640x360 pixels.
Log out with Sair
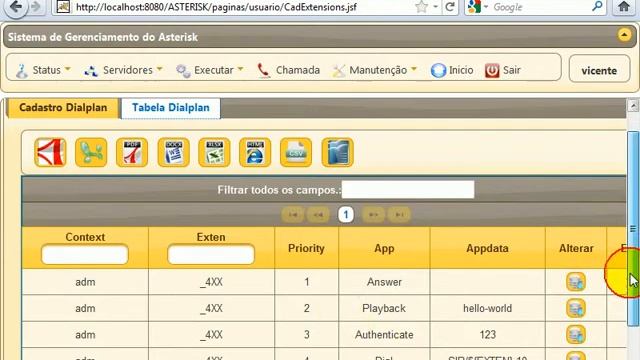click(x=502, y=70)
